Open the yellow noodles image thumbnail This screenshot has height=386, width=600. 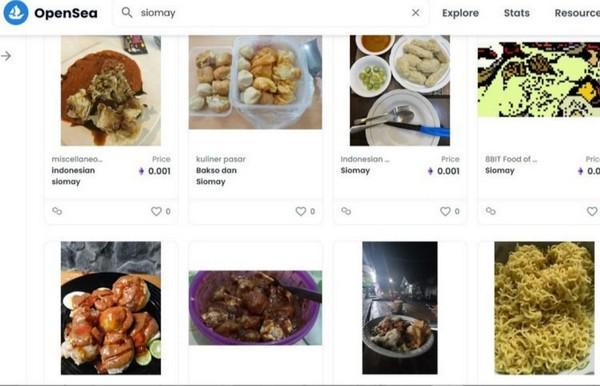(x=544, y=308)
